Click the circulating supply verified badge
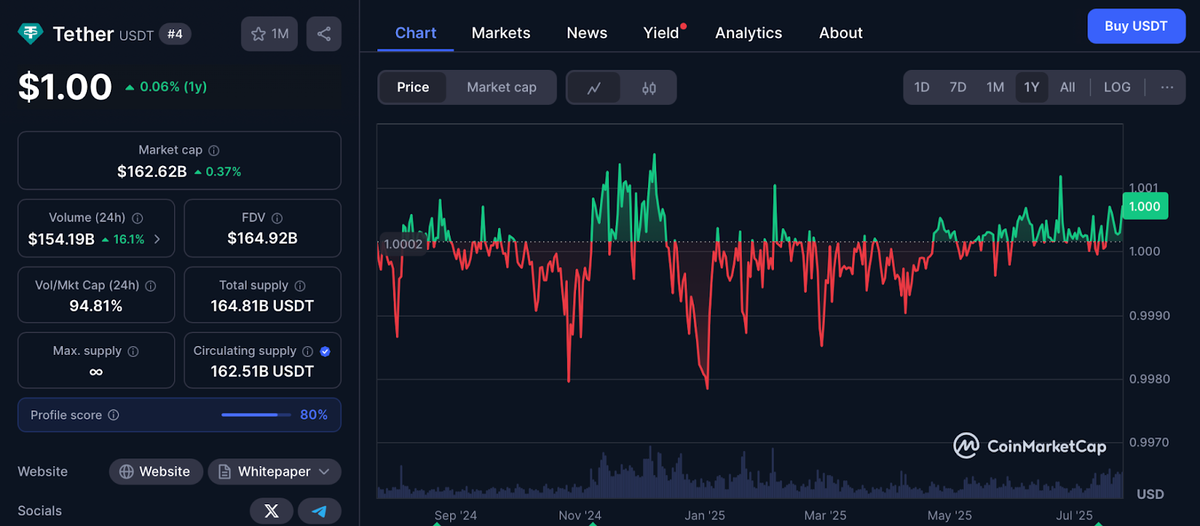Image resolution: width=1200 pixels, height=526 pixels. click(325, 352)
